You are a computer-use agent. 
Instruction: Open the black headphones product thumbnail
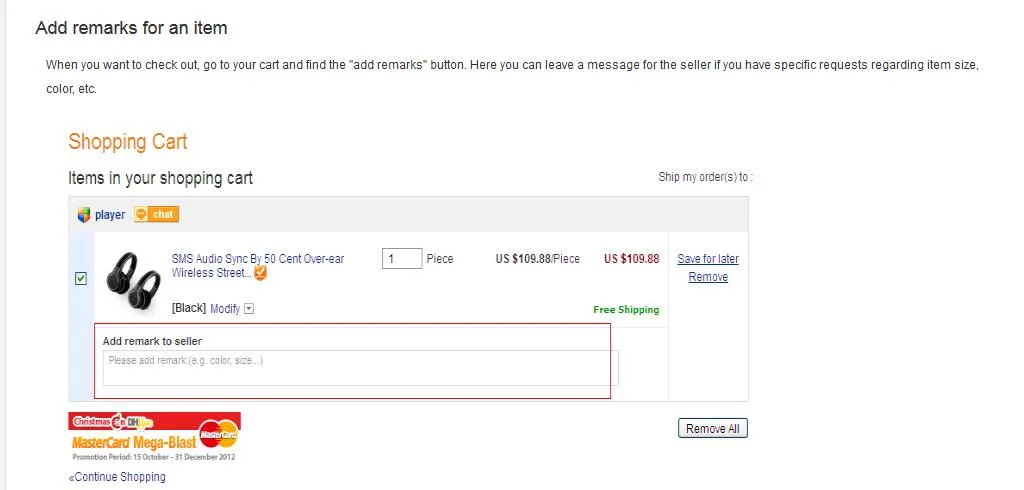[133, 280]
